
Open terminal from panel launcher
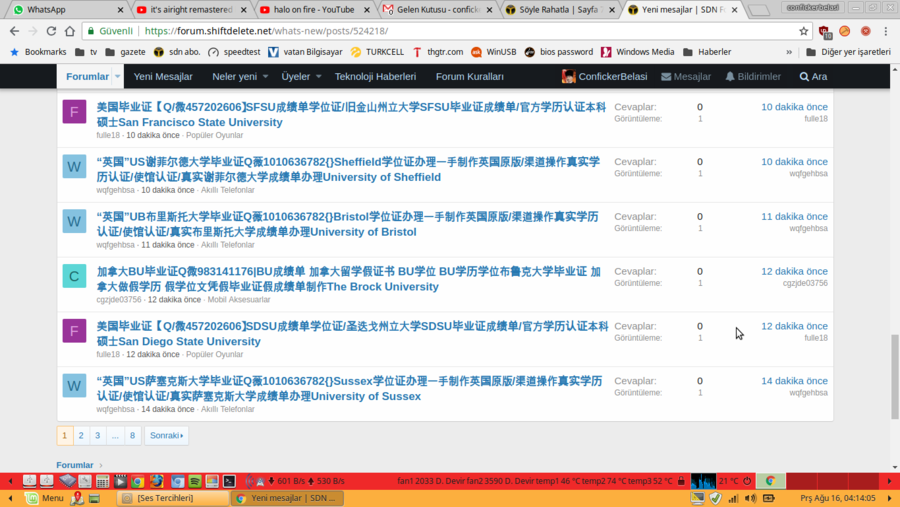(x=229, y=481)
